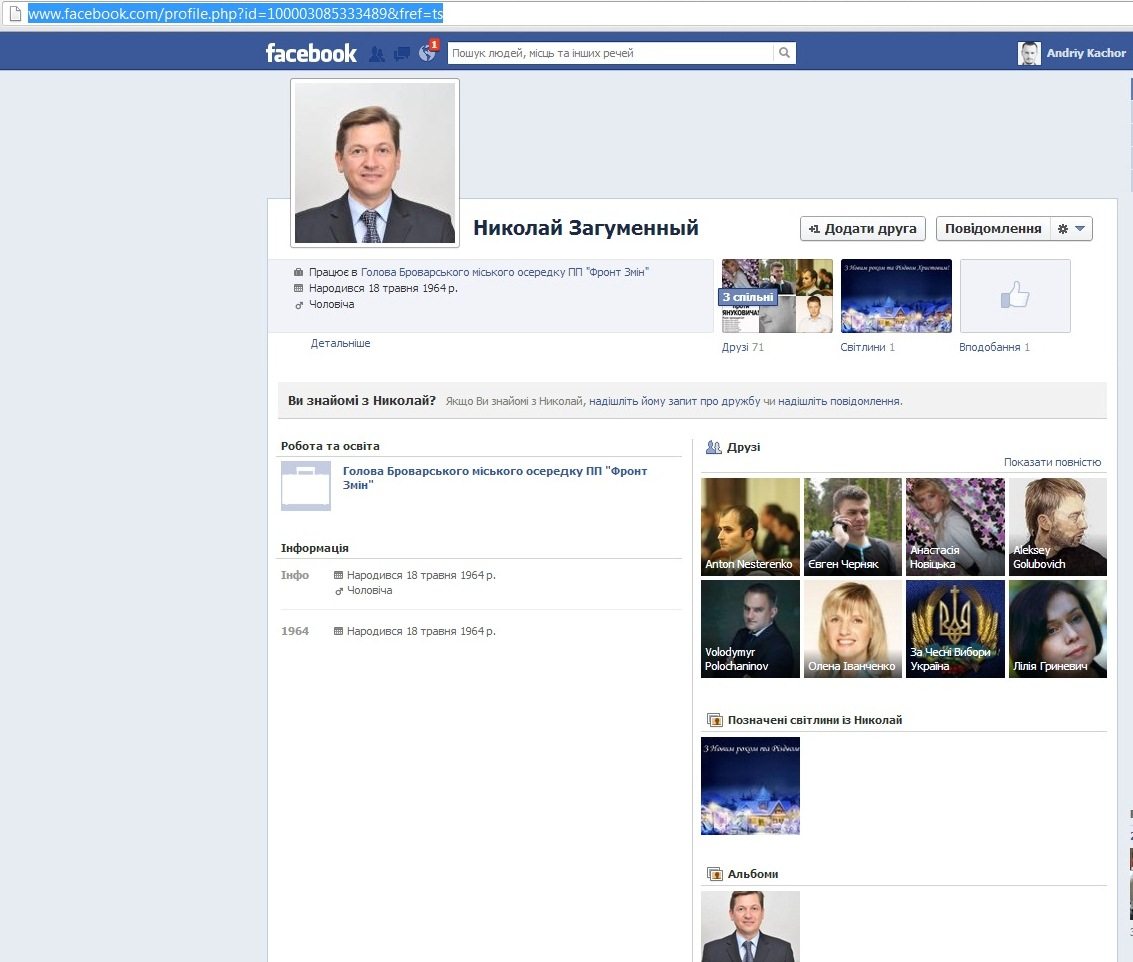The width and height of the screenshot is (1133, 962).
Task: Click the browser address bar URL
Action: tap(236, 13)
